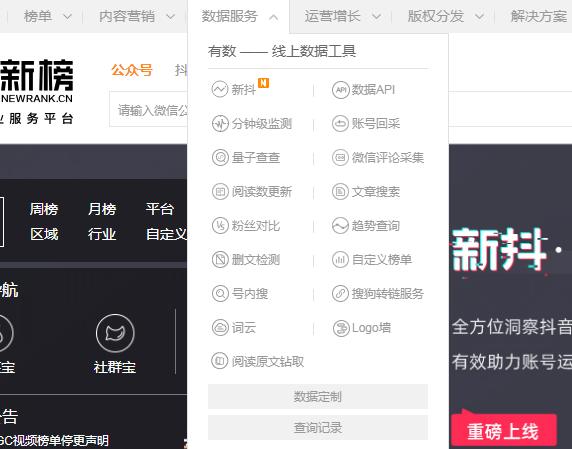Click the 新抖 trend icon
The height and width of the screenshot is (449, 572).
[220, 89]
